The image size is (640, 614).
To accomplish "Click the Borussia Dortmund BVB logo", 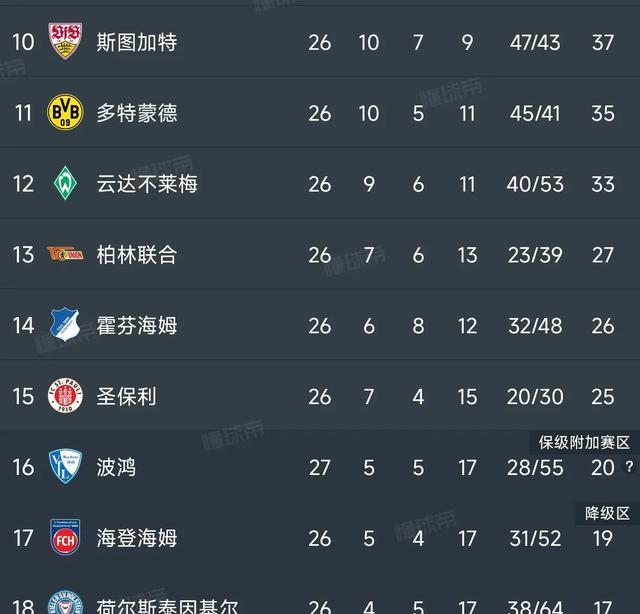I will coord(66,113).
